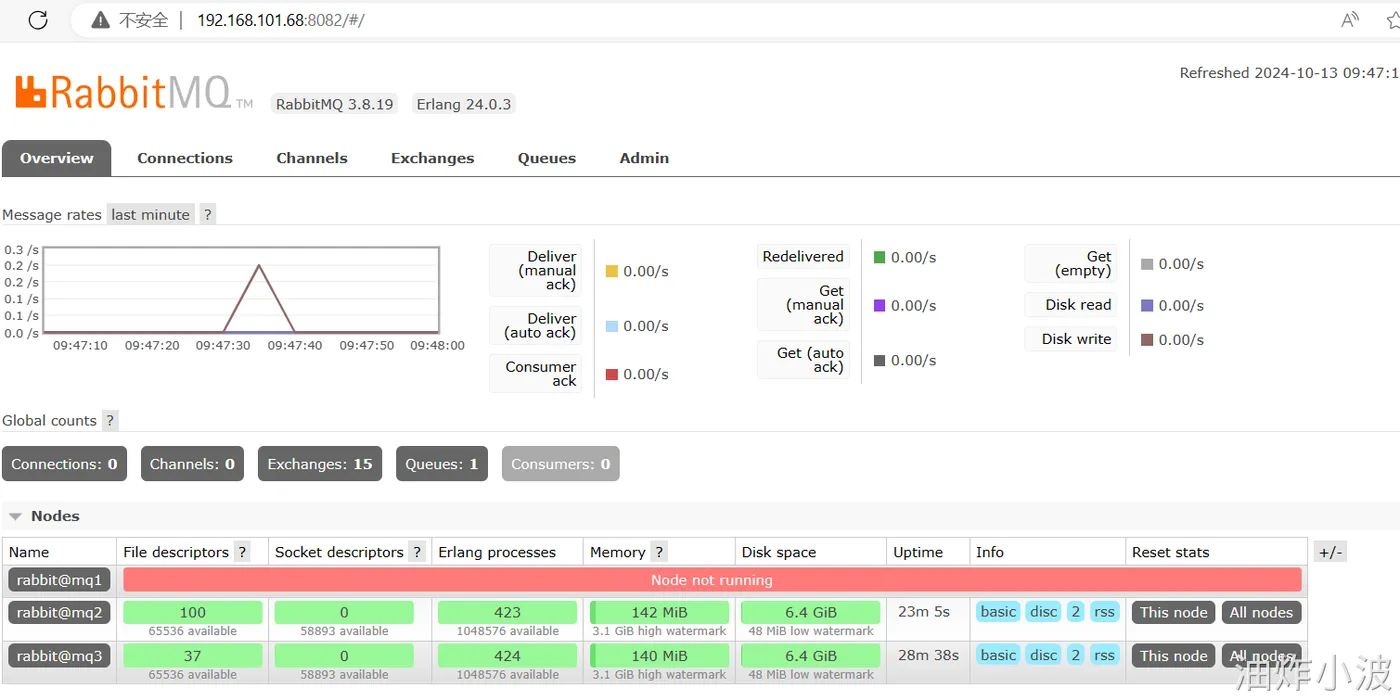This screenshot has width=1400, height=700.
Task: Go to the Exchanges tab
Action: click(433, 158)
